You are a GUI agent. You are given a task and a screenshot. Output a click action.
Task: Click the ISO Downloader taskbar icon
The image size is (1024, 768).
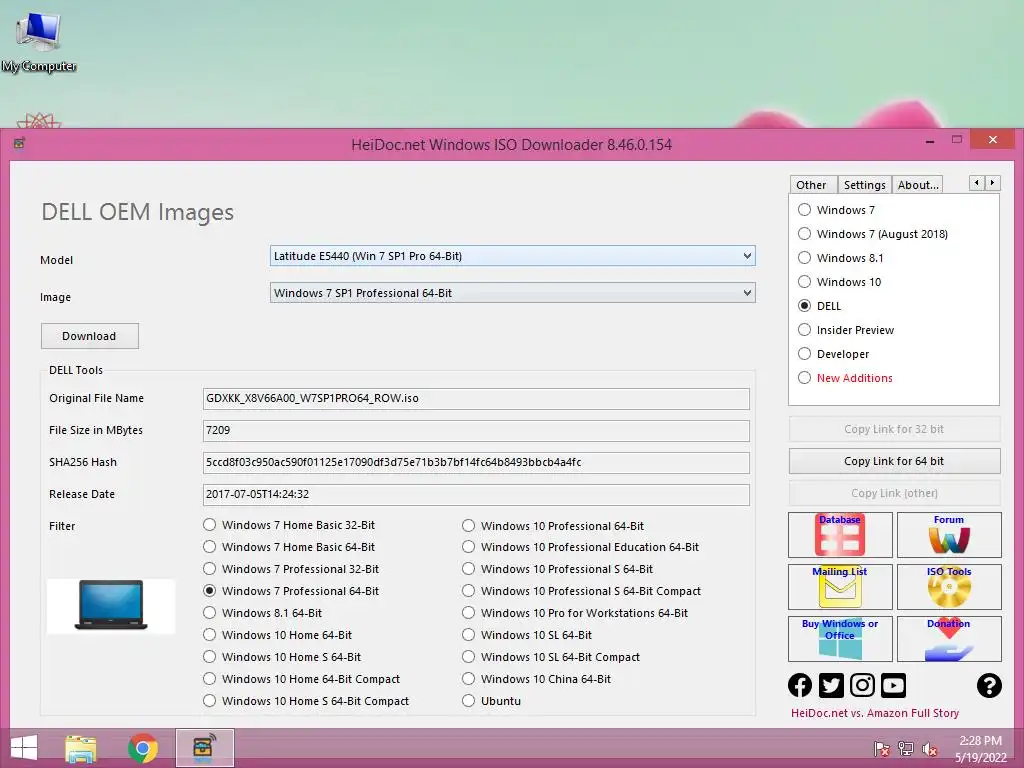click(204, 748)
